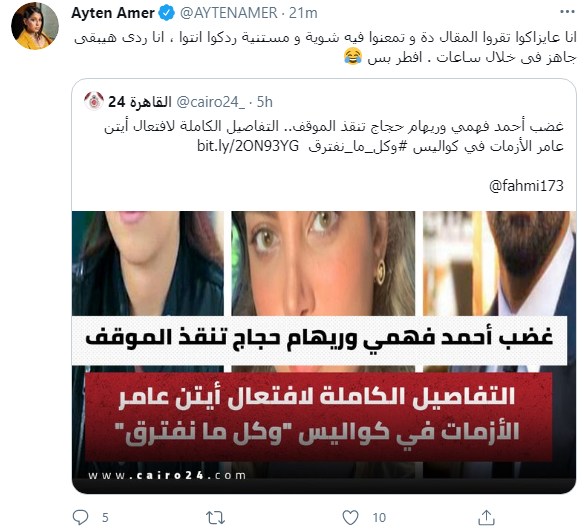
Task: Like the tweet with the heart icon
Action: click(x=350, y=518)
